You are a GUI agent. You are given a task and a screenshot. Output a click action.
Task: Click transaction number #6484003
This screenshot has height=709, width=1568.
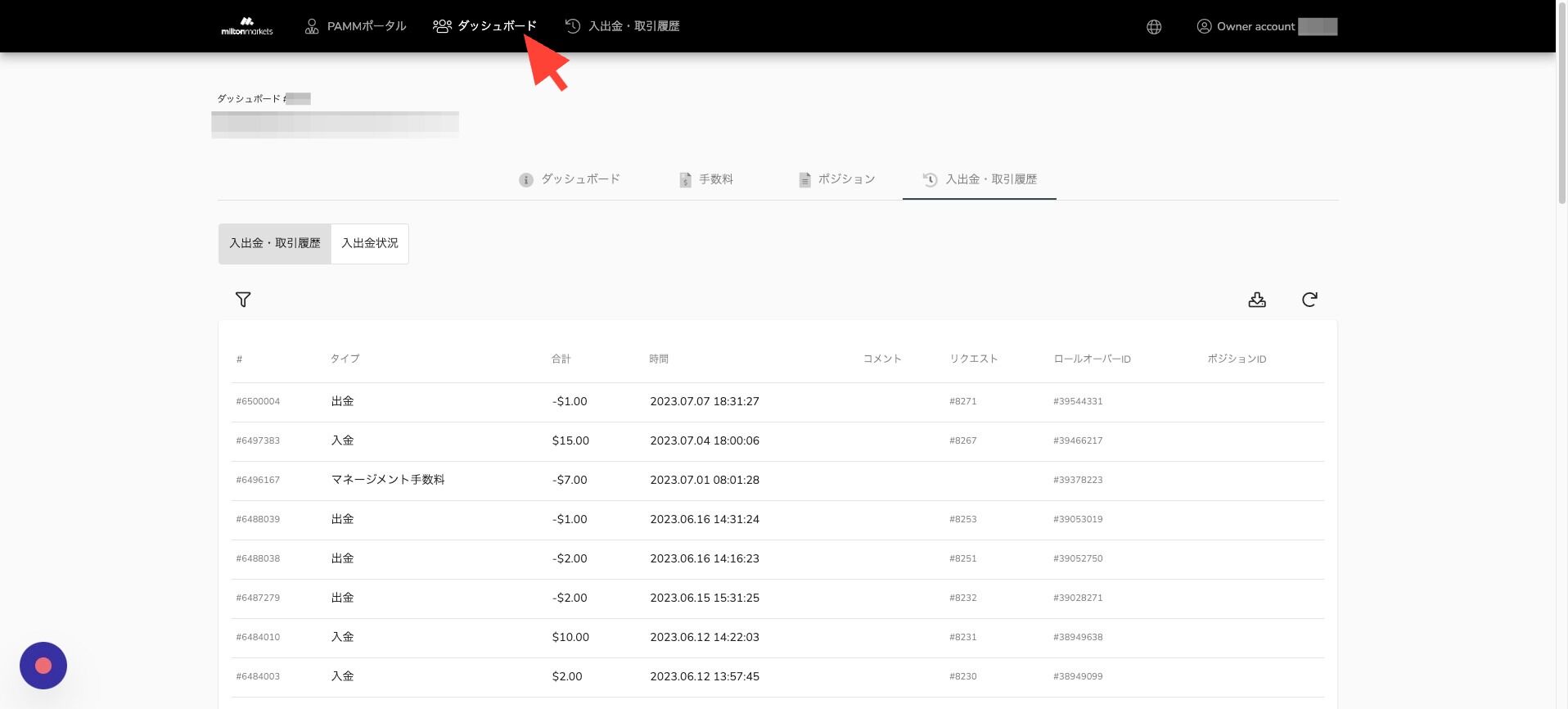(258, 676)
